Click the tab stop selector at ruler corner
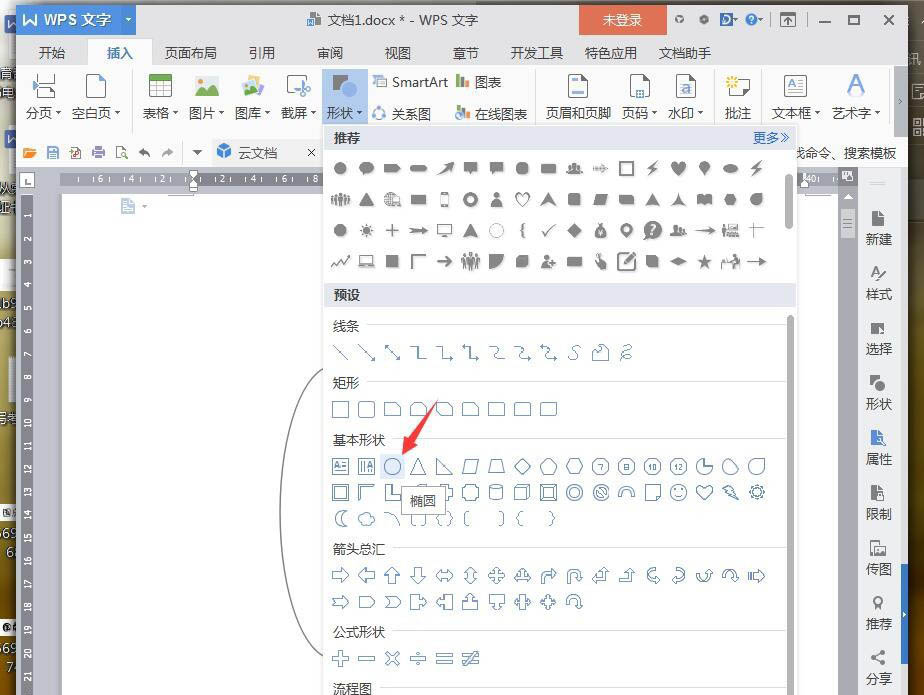This screenshot has height=695, width=924. [x=28, y=180]
